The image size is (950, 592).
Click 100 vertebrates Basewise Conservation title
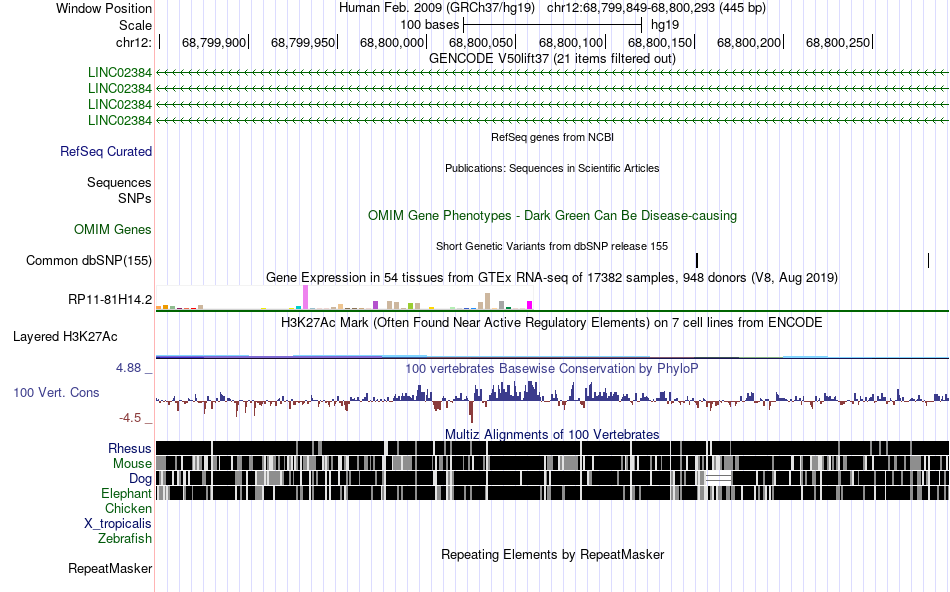(552, 368)
